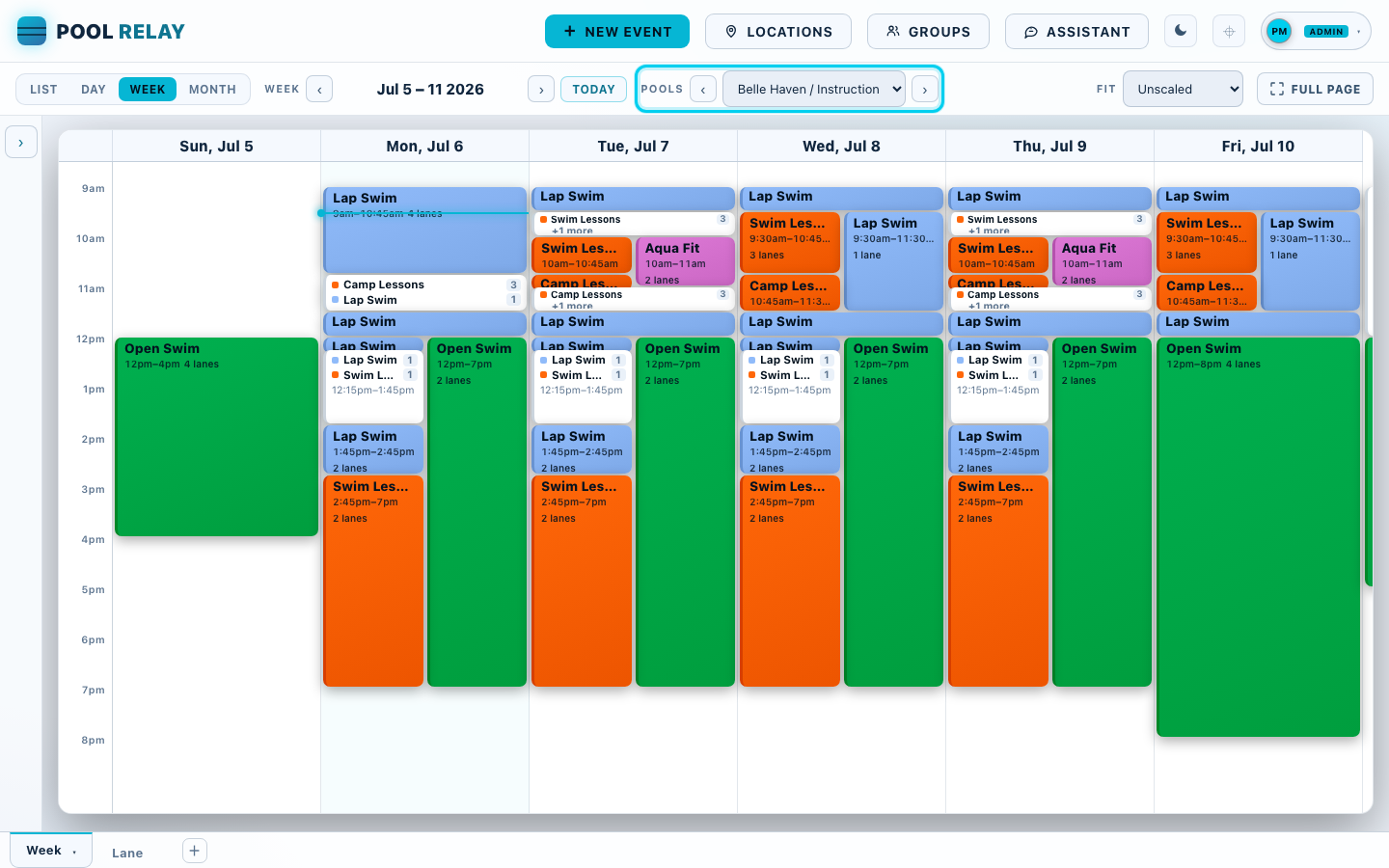Open the Assistant chat
Screen dimensions: 1389x868
coord(1076,31)
